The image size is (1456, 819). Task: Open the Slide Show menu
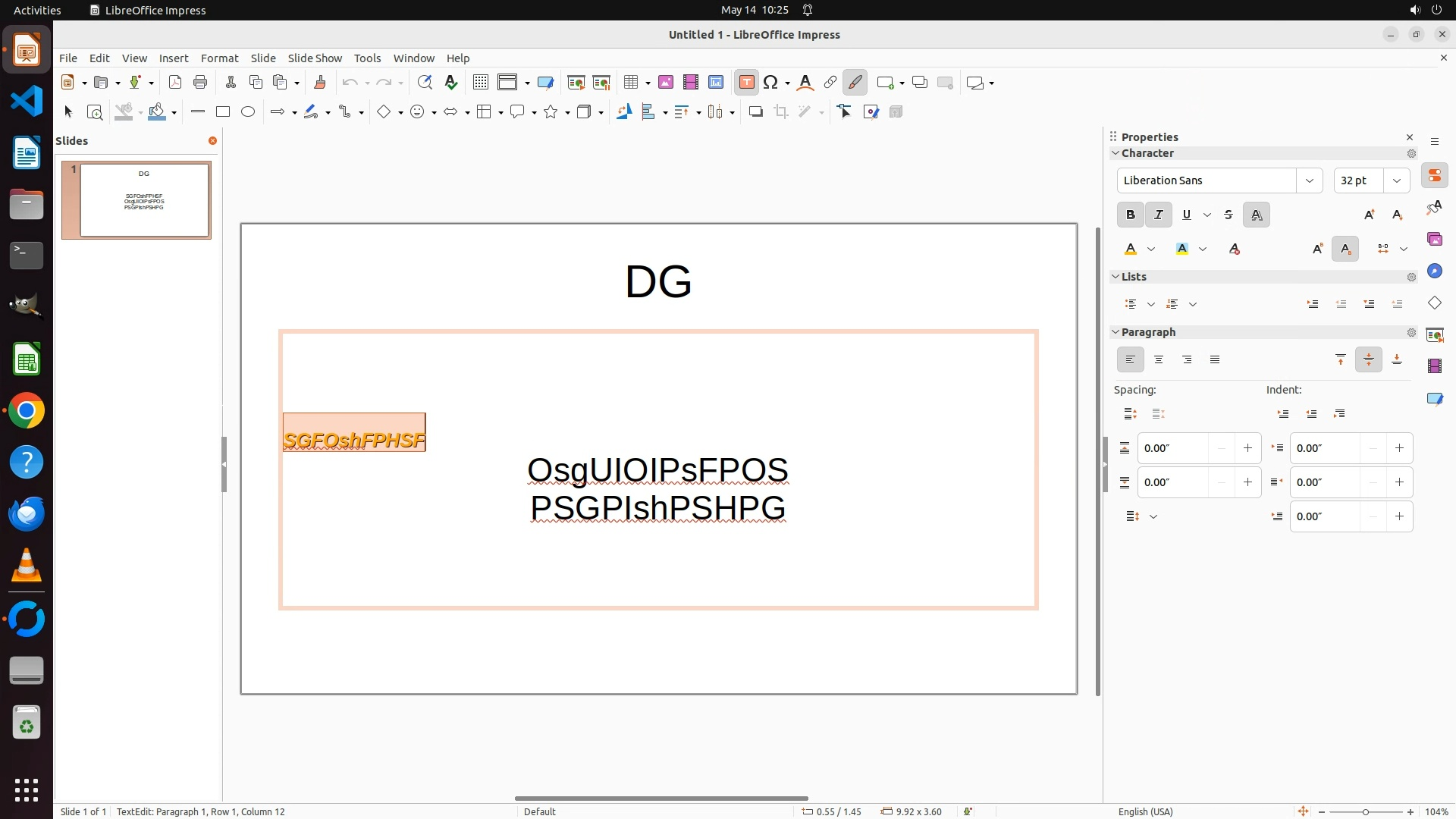click(x=315, y=58)
